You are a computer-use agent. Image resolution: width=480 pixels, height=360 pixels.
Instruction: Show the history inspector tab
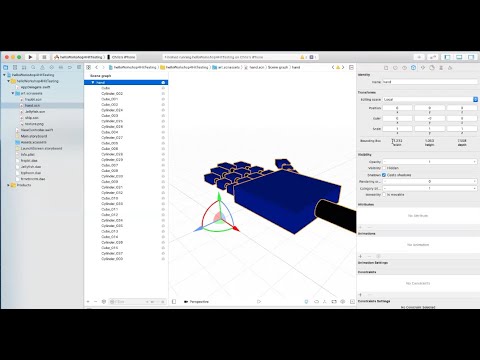point(395,68)
